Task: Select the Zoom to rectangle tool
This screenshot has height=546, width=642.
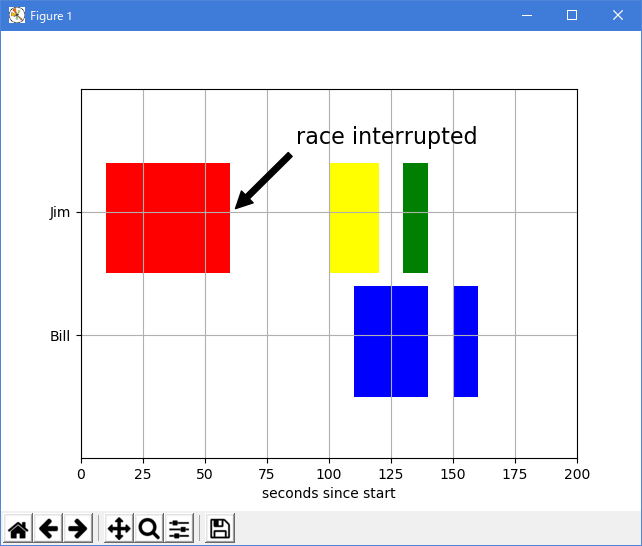Action: click(149, 528)
